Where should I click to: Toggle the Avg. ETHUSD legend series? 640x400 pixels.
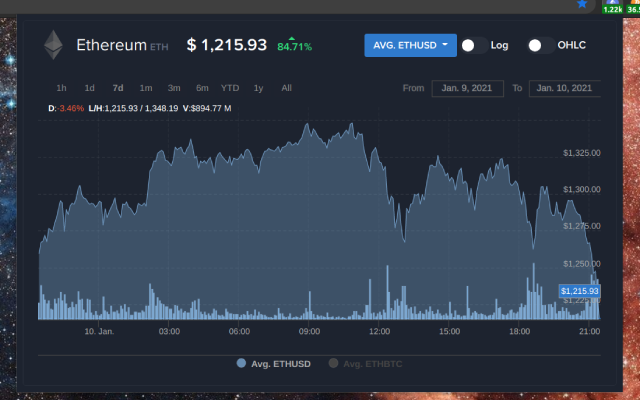pyautogui.click(x=273, y=364)
